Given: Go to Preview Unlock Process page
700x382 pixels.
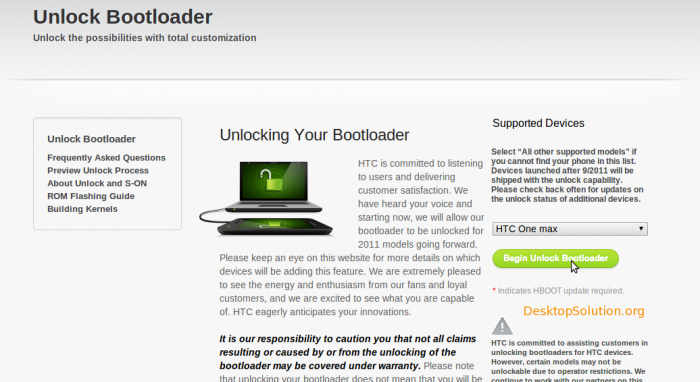Looking at the screenshot, I should coord(98,170).
